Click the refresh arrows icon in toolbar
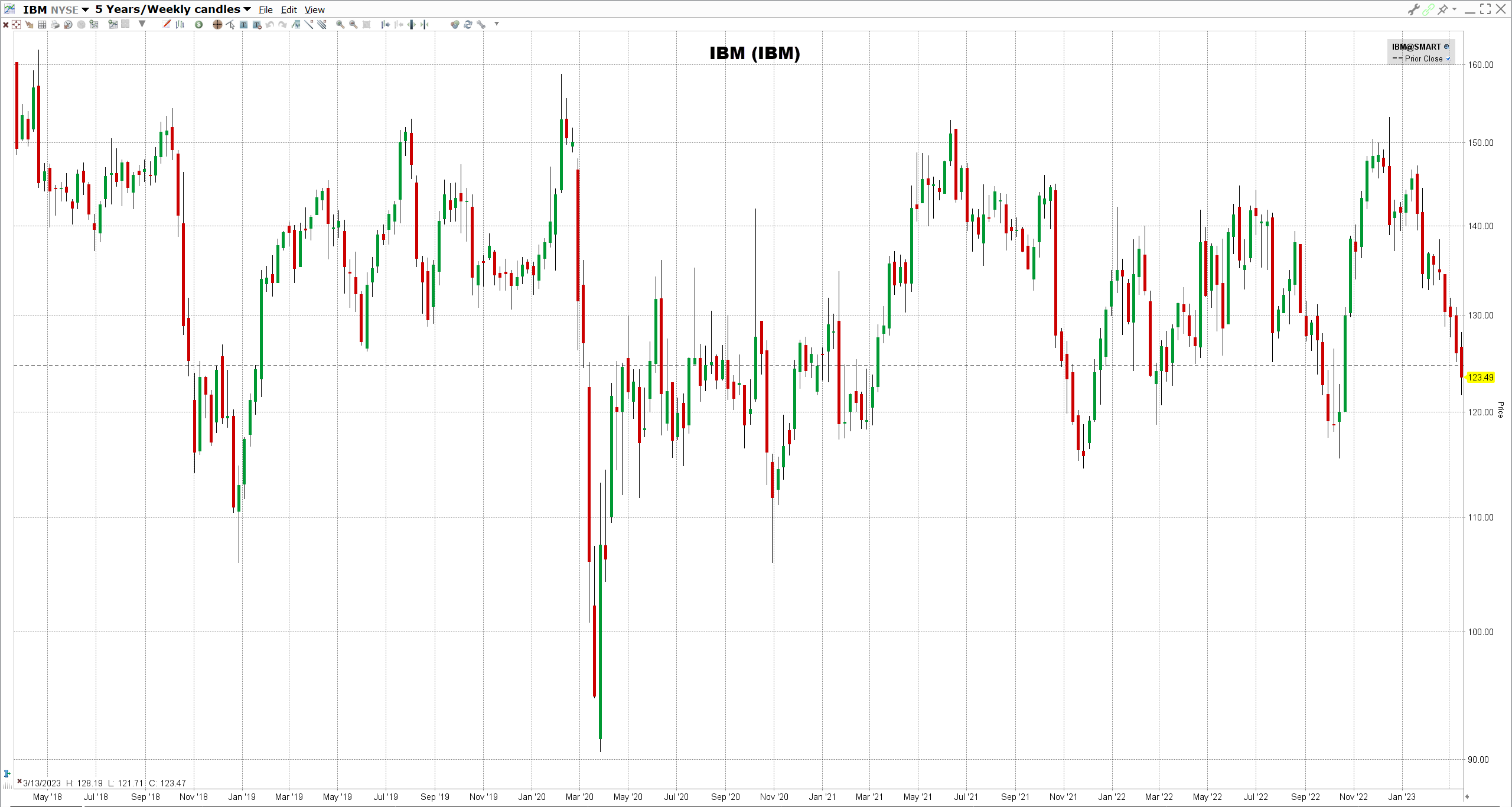 coord(468,24)
